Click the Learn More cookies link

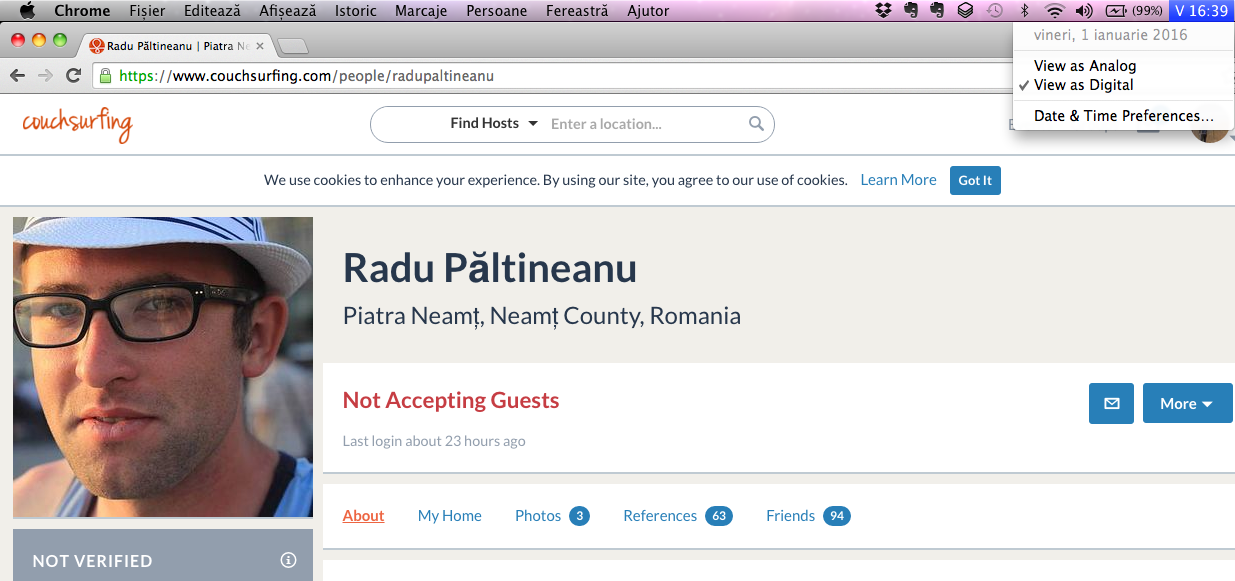pyautogui.click(x=898, y=180)
